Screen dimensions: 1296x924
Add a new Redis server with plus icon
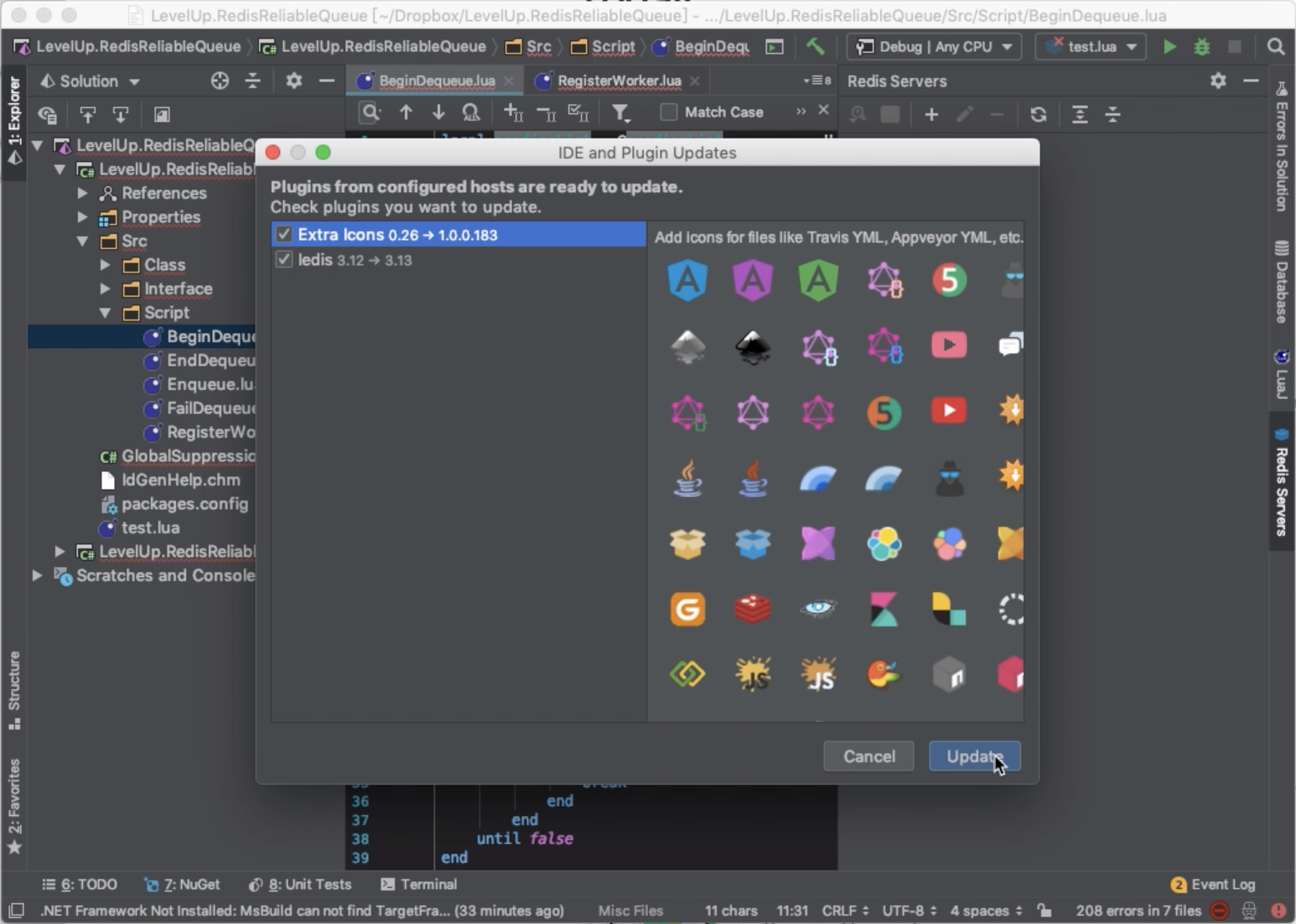931,114
